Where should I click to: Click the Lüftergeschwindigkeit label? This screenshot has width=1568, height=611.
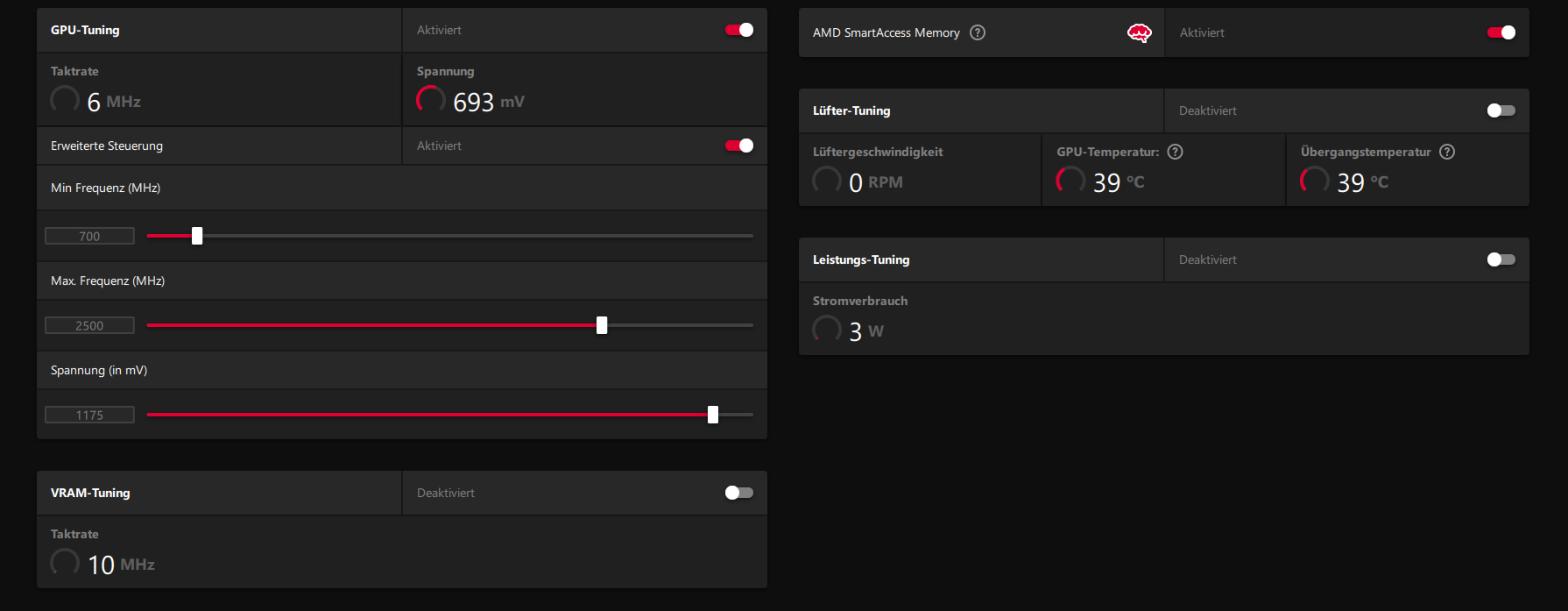pyautogui.click(x=878, y=152)
